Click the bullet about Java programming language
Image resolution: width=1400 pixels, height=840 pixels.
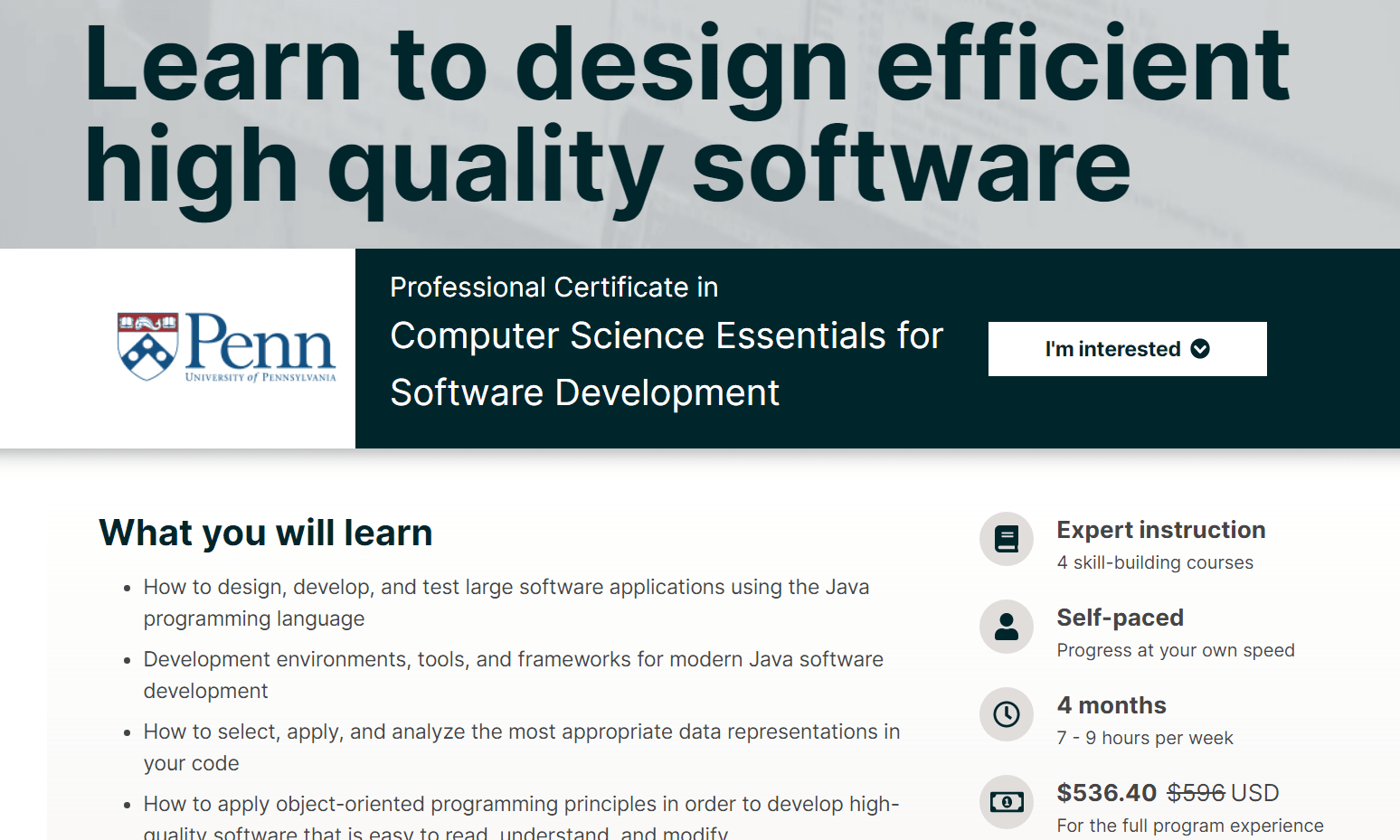coord(506,603)
